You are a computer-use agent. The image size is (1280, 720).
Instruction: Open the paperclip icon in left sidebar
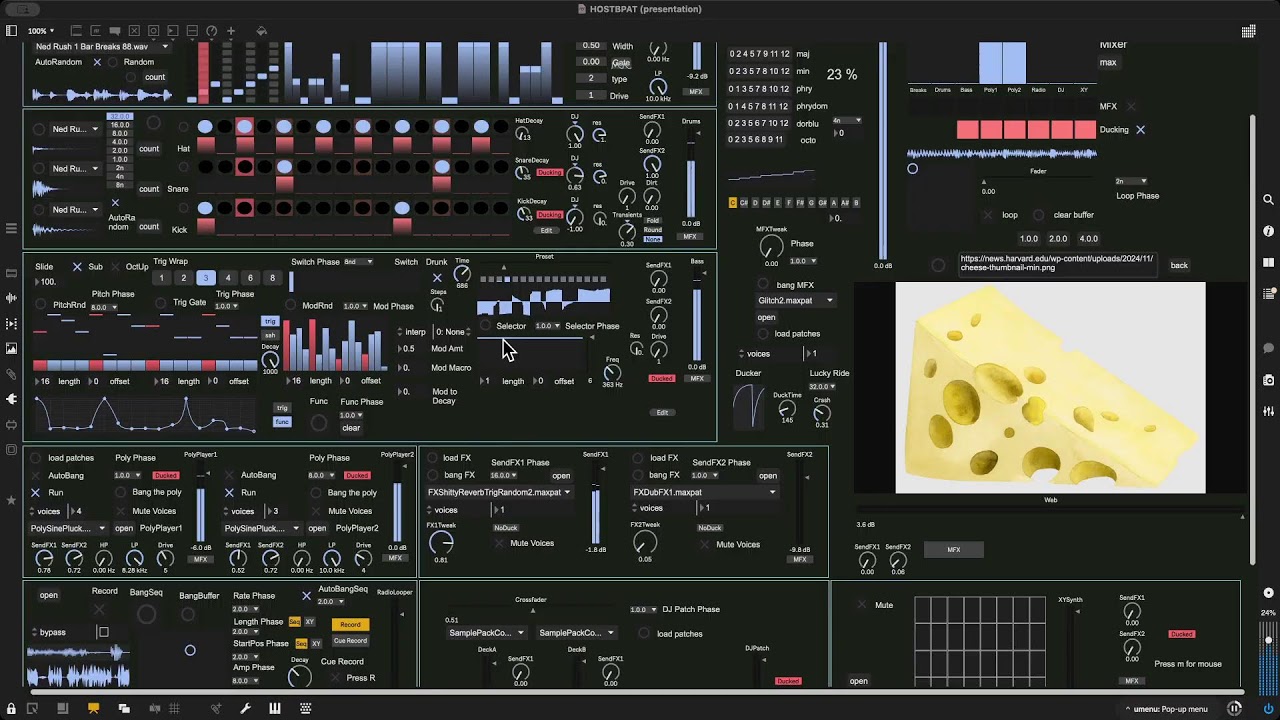click(11, 374)
